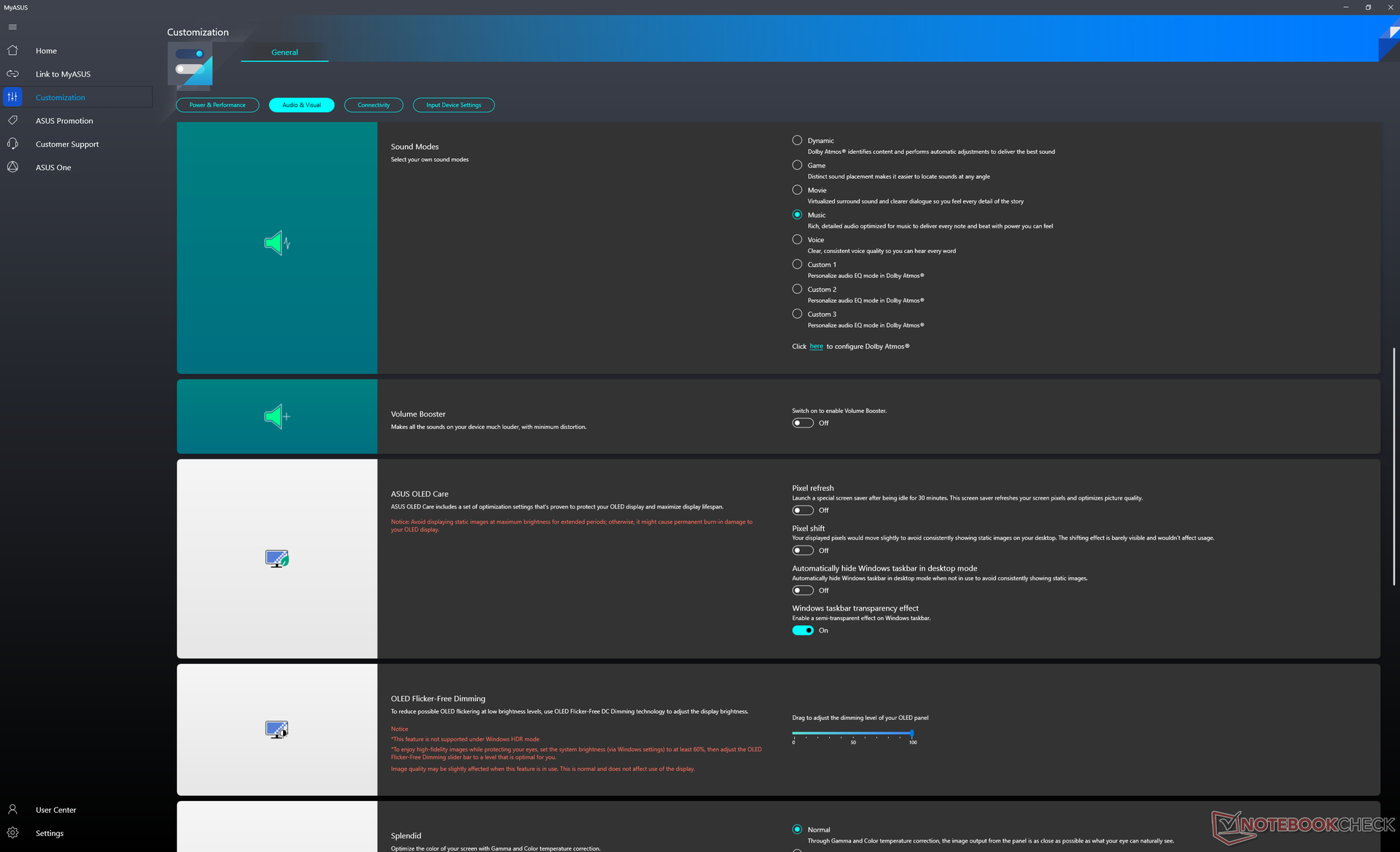The image size is (1400, 852).
Task: Click the Customer Support headset icon
Action: (x=12, y=144)
